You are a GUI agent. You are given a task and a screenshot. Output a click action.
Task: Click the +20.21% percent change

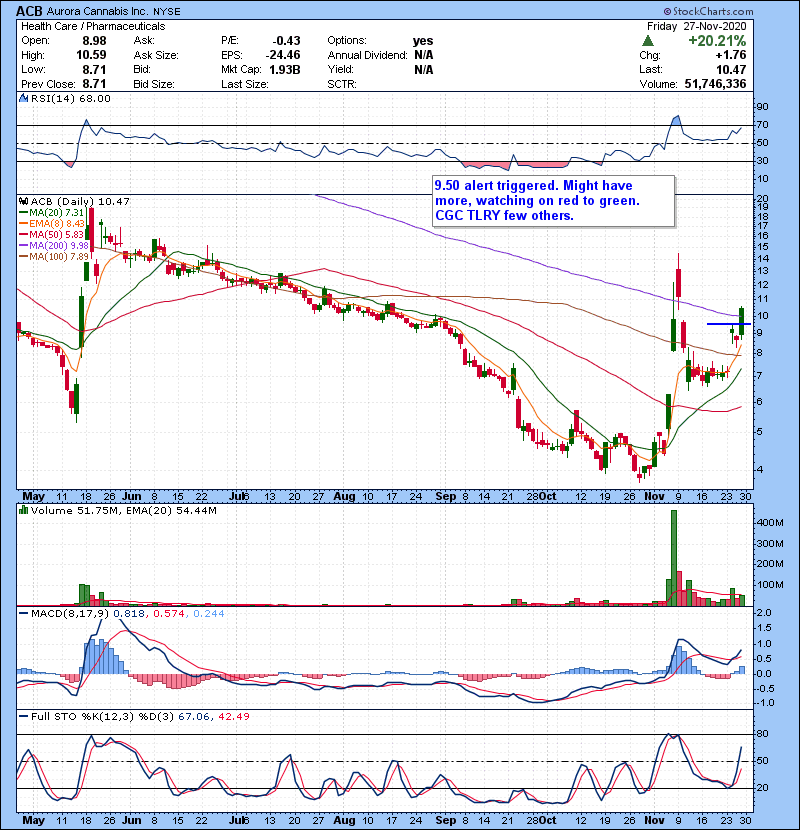pyautogui.click(x=717, y=41)
